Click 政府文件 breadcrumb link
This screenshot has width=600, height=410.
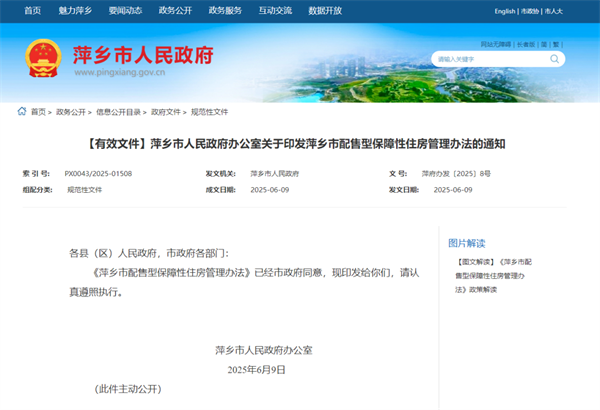point(166,112)
